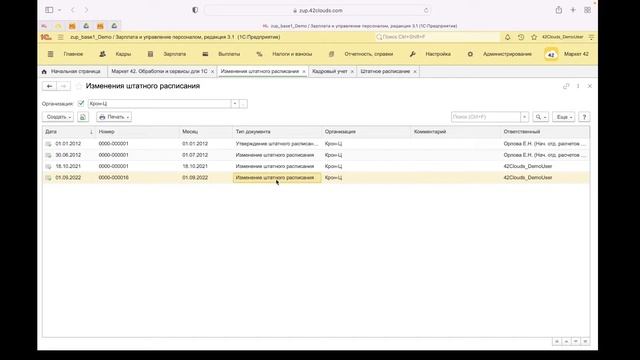
Task: Click the Организация field containing Крон-Ц
Action: pyautogui.click(x=159, y=104)
